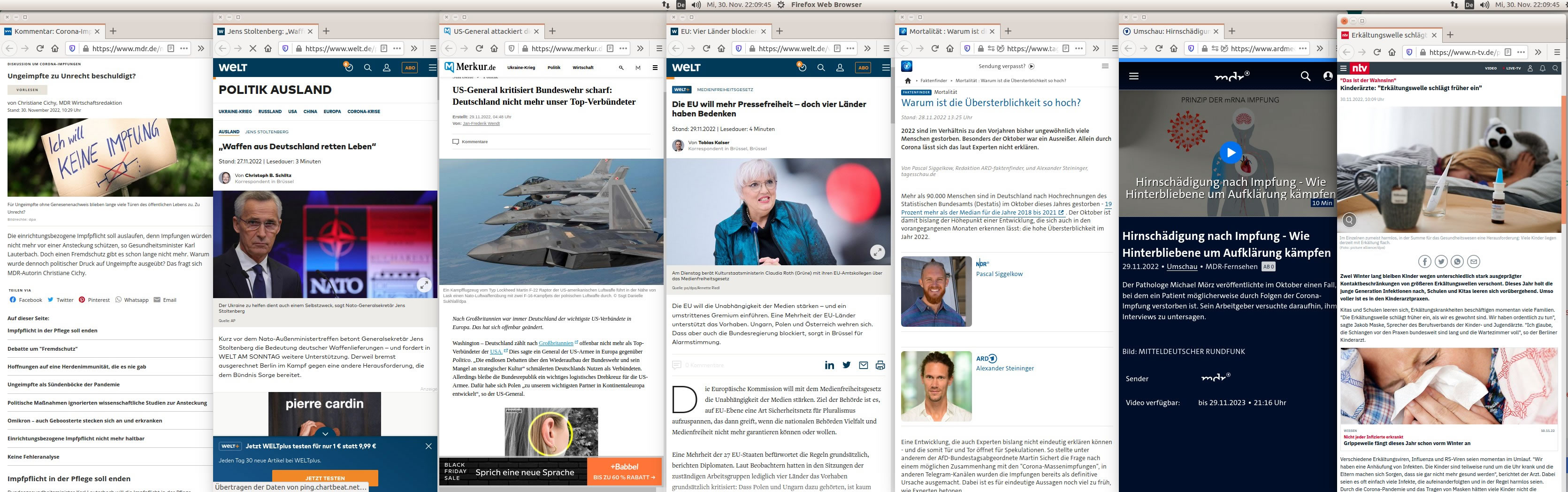Open the MDR Mediathek profile icon
This screenshot has width=1568, height=492.
coord(1328,76)
